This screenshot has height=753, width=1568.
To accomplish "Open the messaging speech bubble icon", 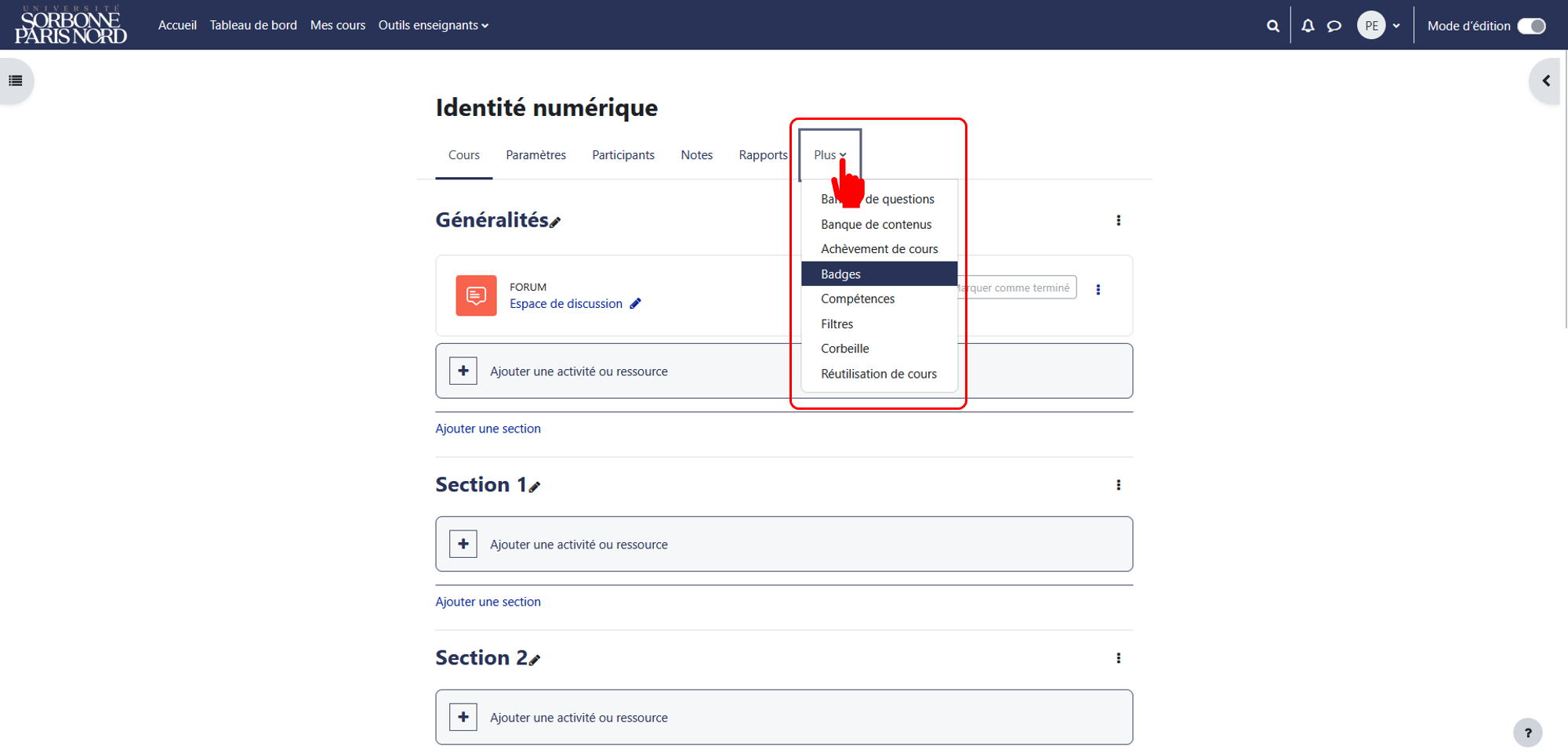I will tap(1334, 26).
